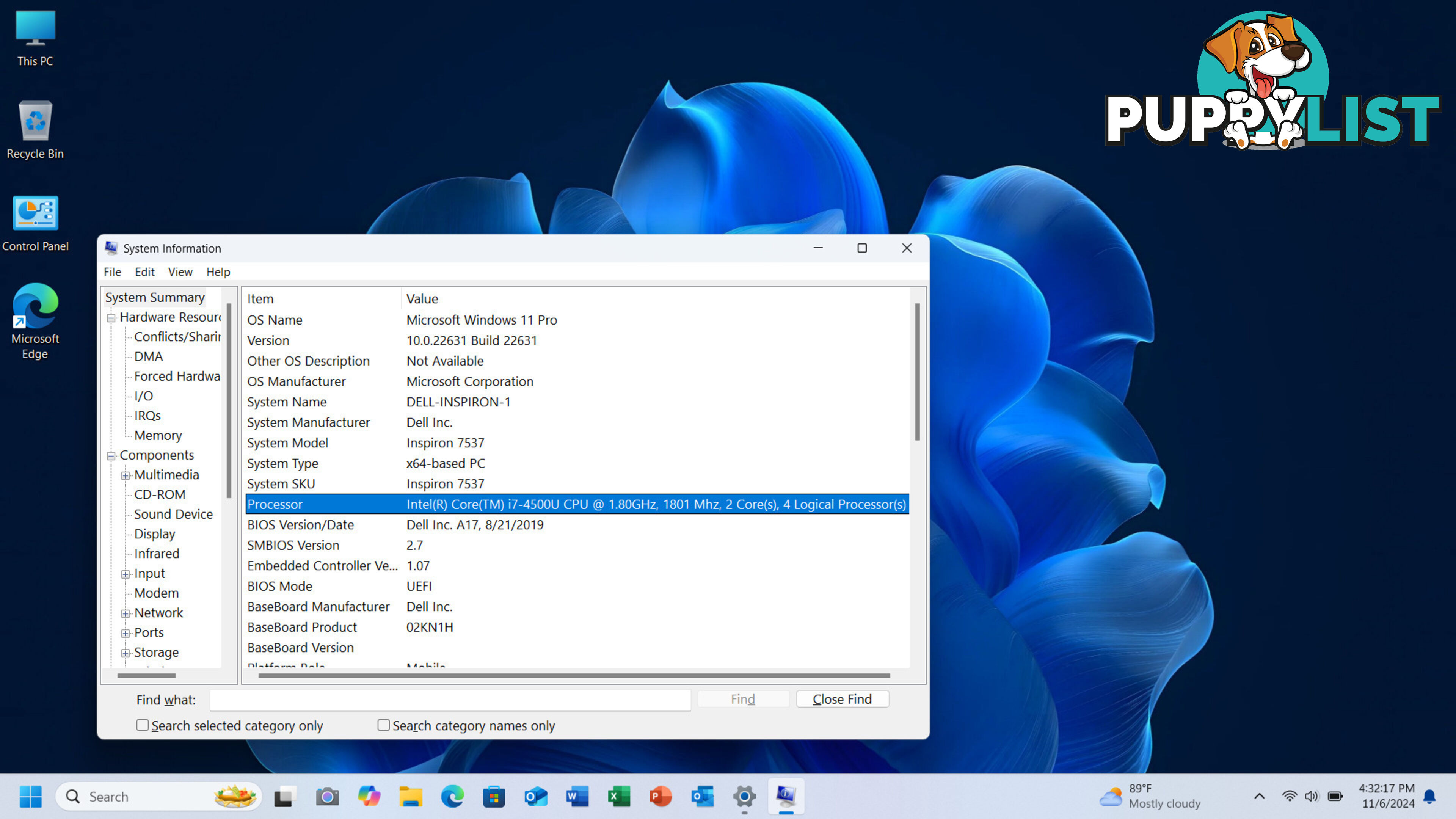Open the File menu

click(x=112, y=272)
